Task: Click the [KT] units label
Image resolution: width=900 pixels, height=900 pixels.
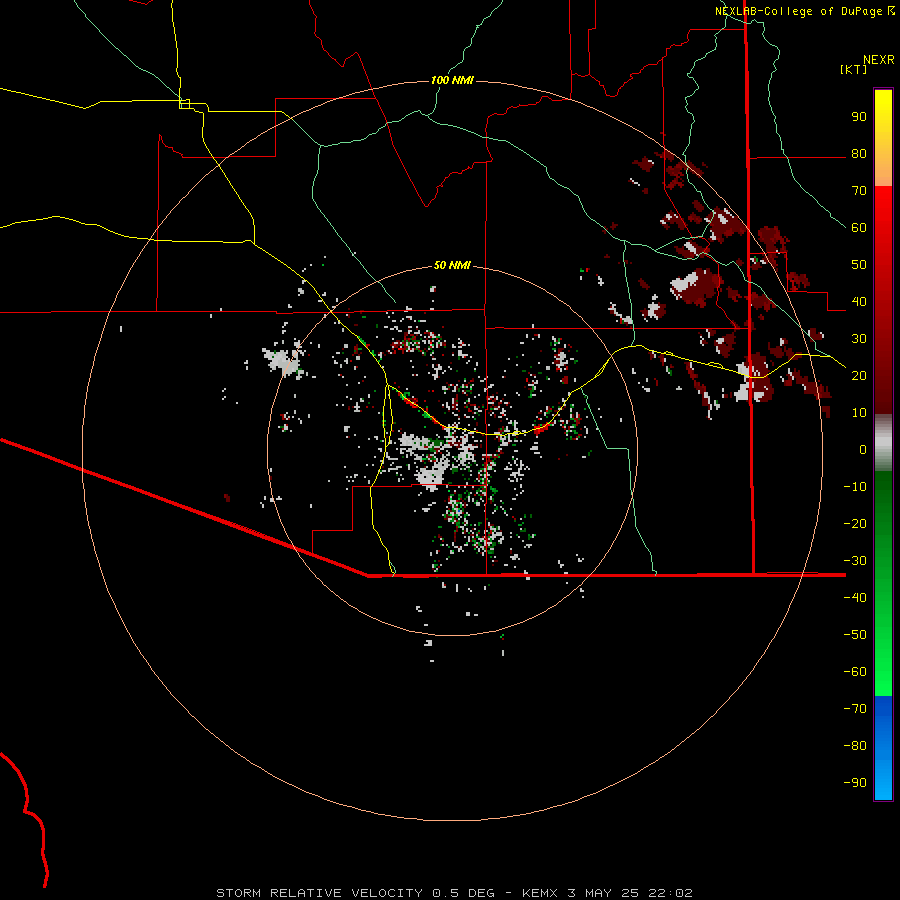Action: point(853,69)
